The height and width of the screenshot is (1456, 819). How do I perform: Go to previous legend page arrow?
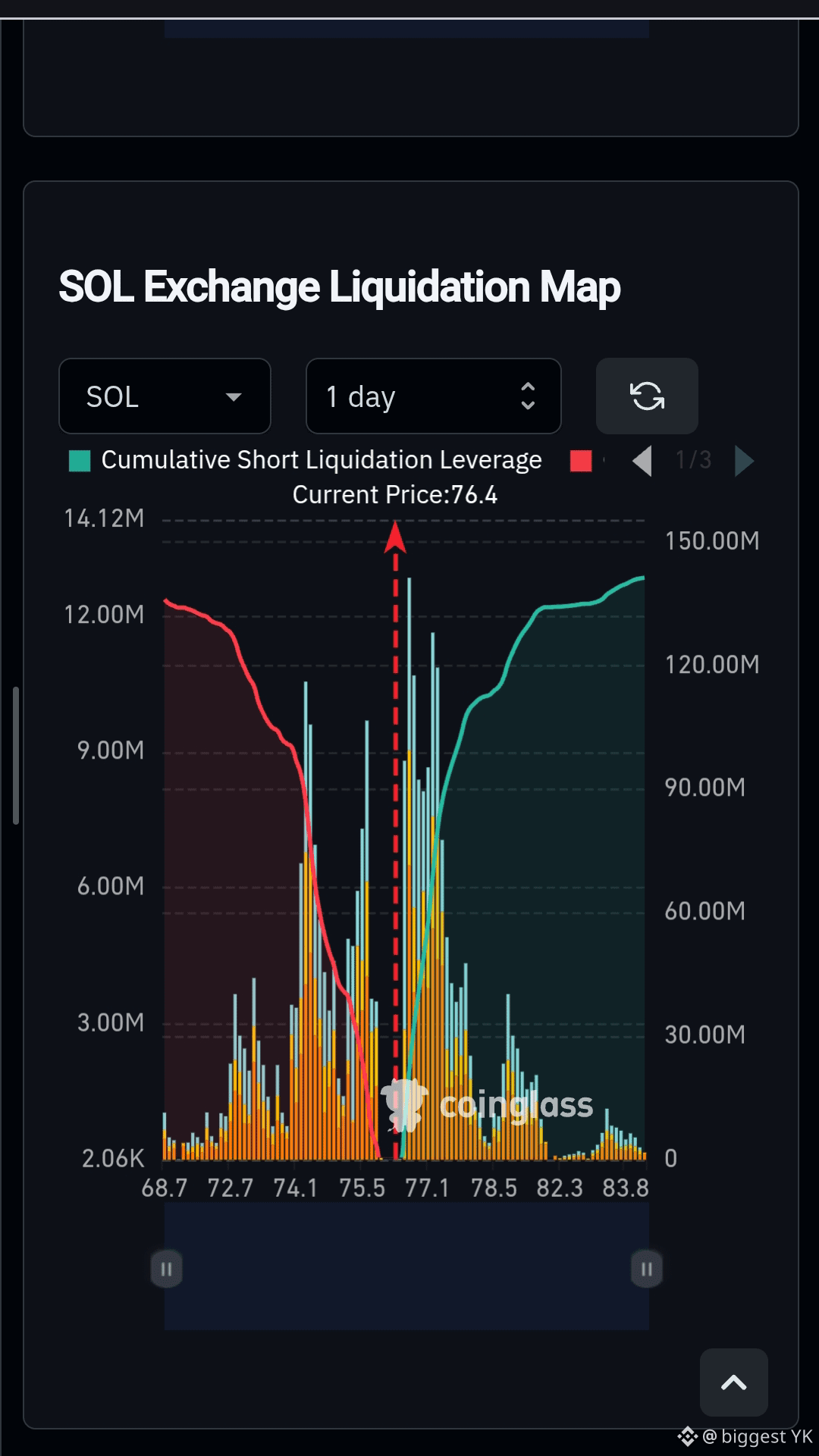(x=642, y=461)
